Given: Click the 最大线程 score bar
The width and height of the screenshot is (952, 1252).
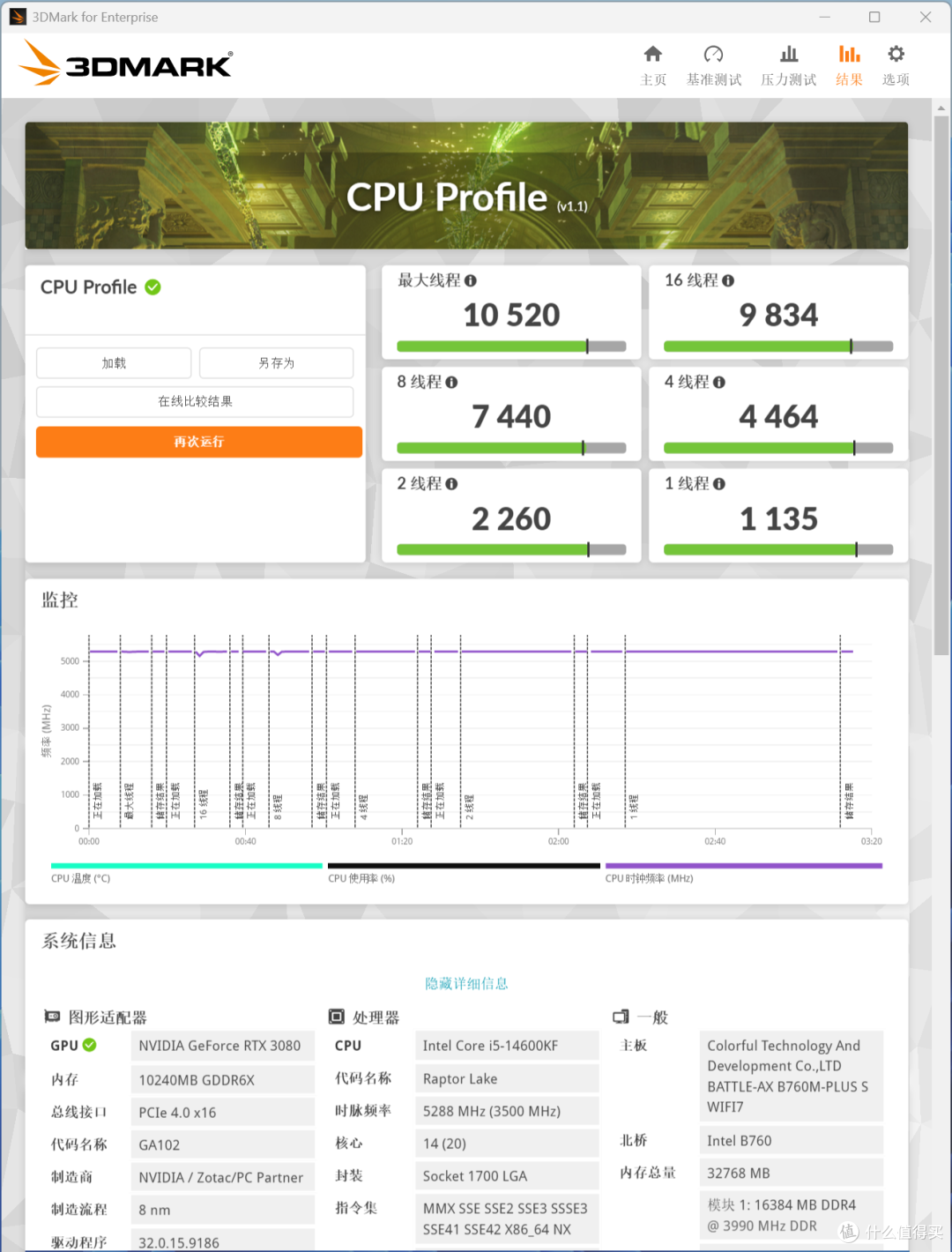Looking at the screenshot, I should click(511, 347).
